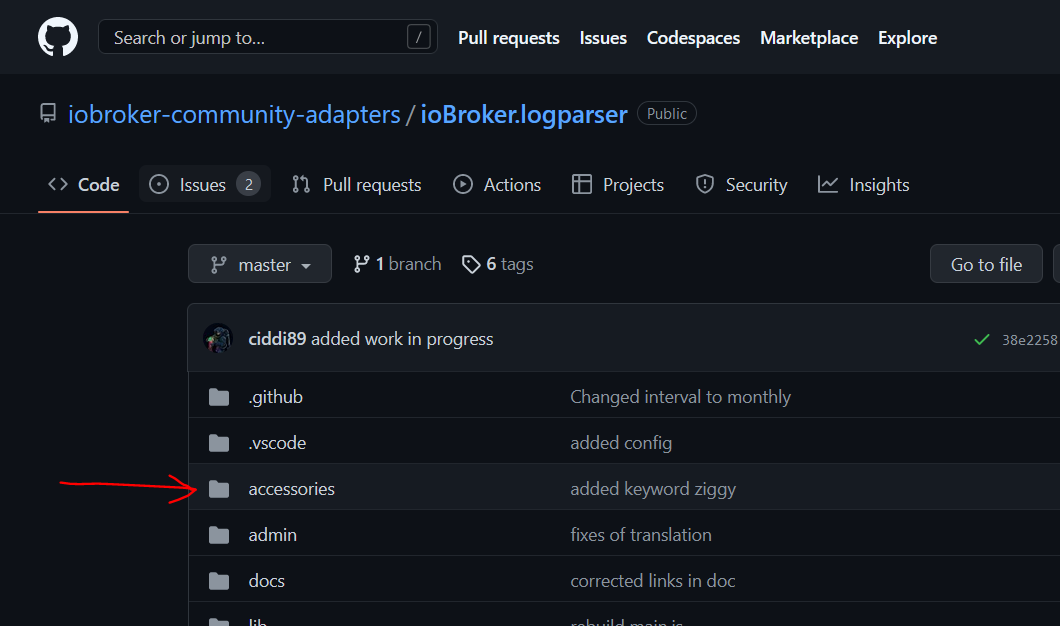
Task: Click folder icon for docs
Action: click(219, 581)
